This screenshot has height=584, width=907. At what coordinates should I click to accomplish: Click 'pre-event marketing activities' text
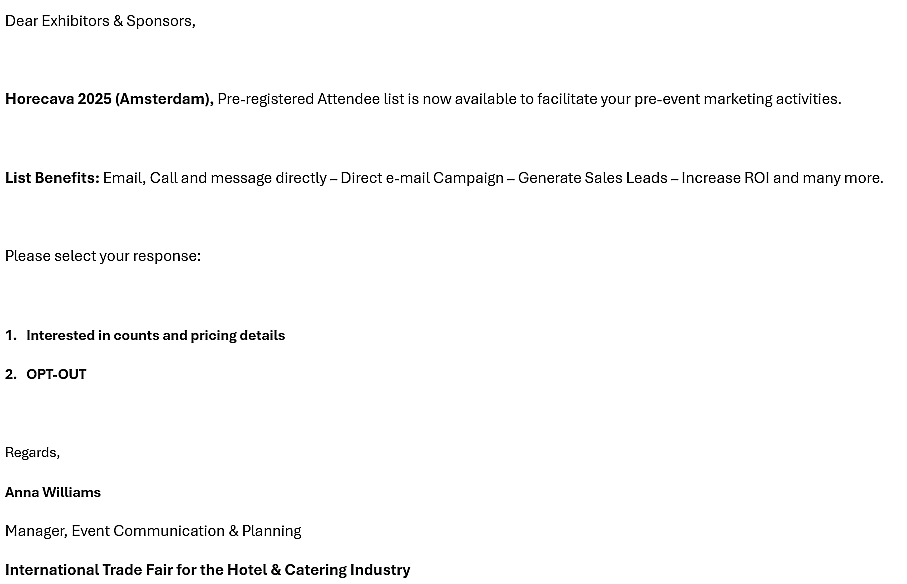pos(738,99)
